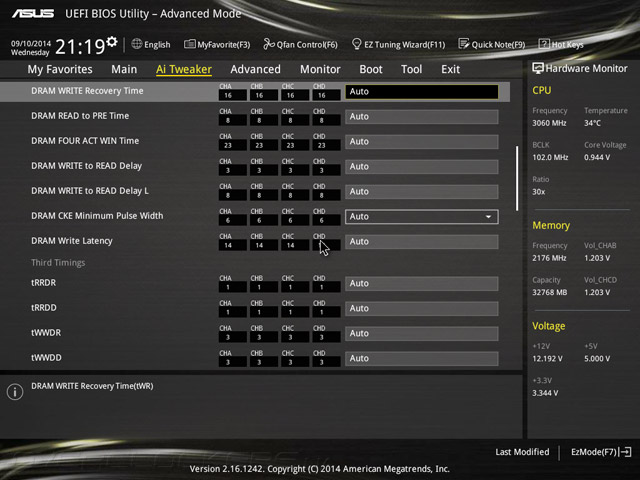Click DRAM WRITE Recovery Time Auto field

(422, 91)
